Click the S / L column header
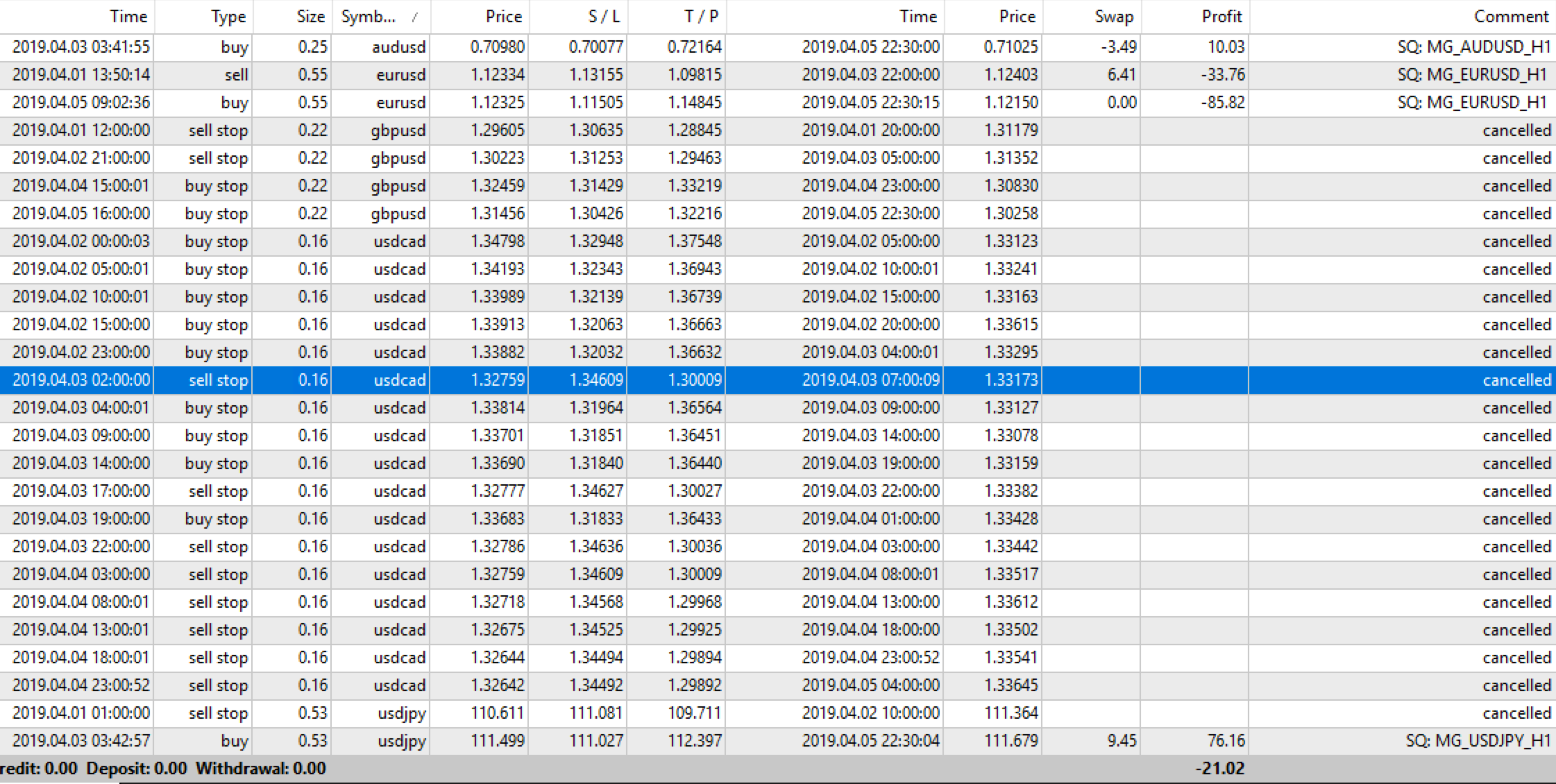 603,17
